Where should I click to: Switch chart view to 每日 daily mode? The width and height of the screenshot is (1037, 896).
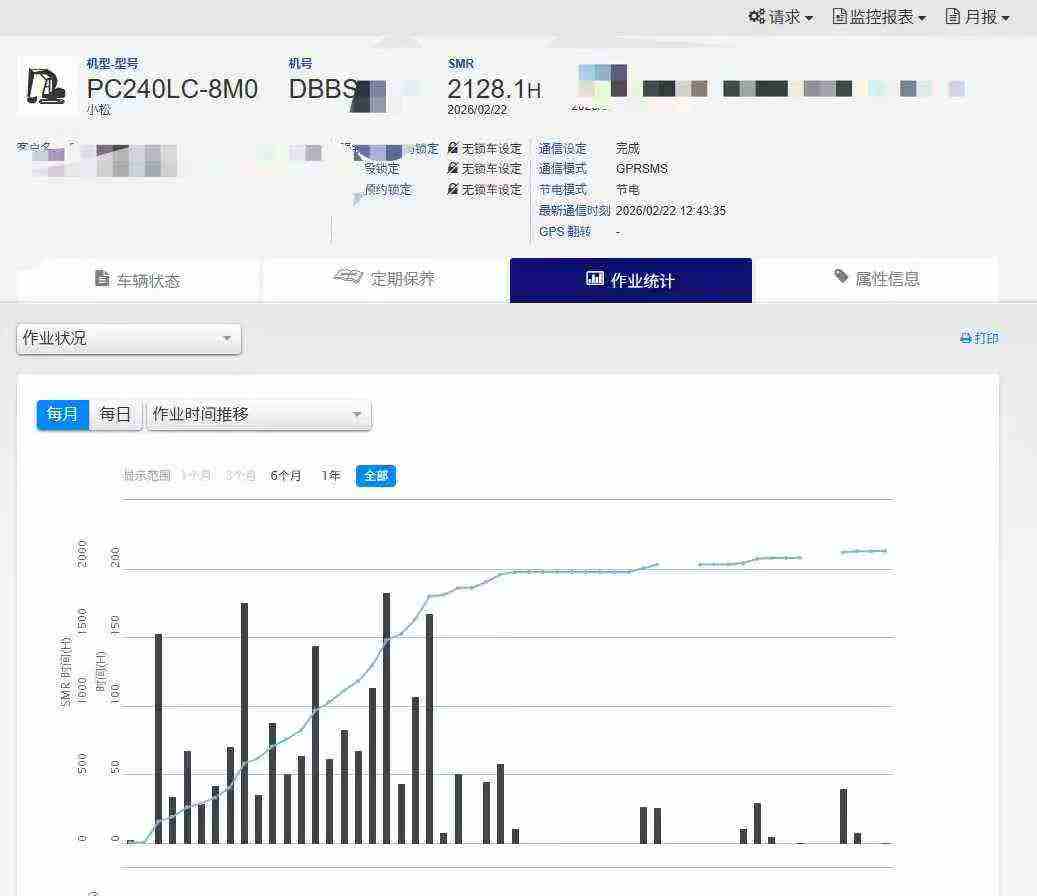pos(113,414)
